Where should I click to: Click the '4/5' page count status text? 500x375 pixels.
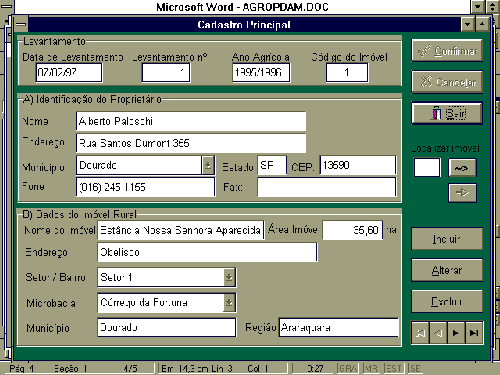[x=130, y=368]
